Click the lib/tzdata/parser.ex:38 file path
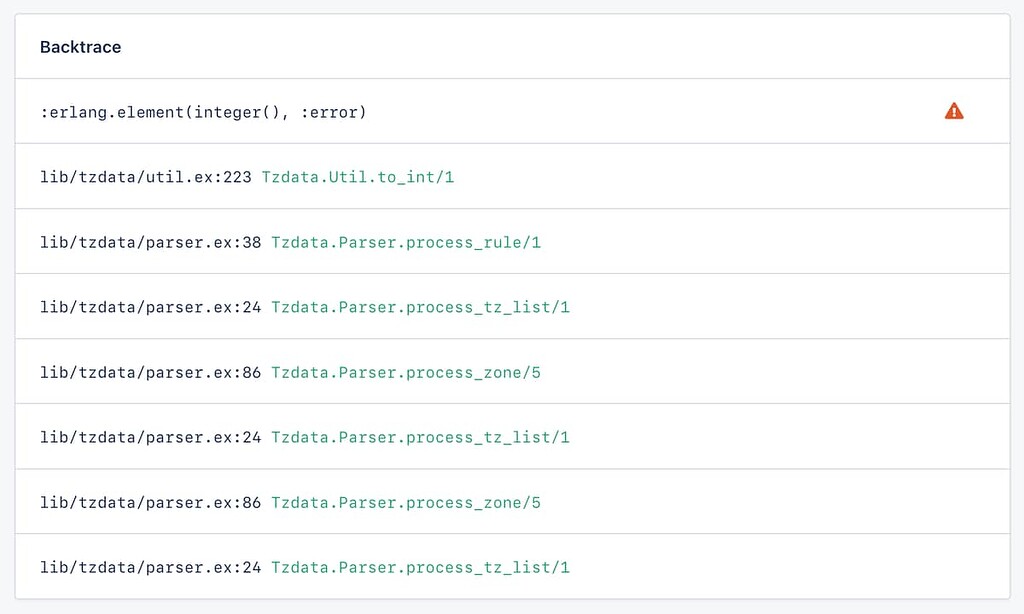Screen dimensions: 1024x614 tap(150, 242)
